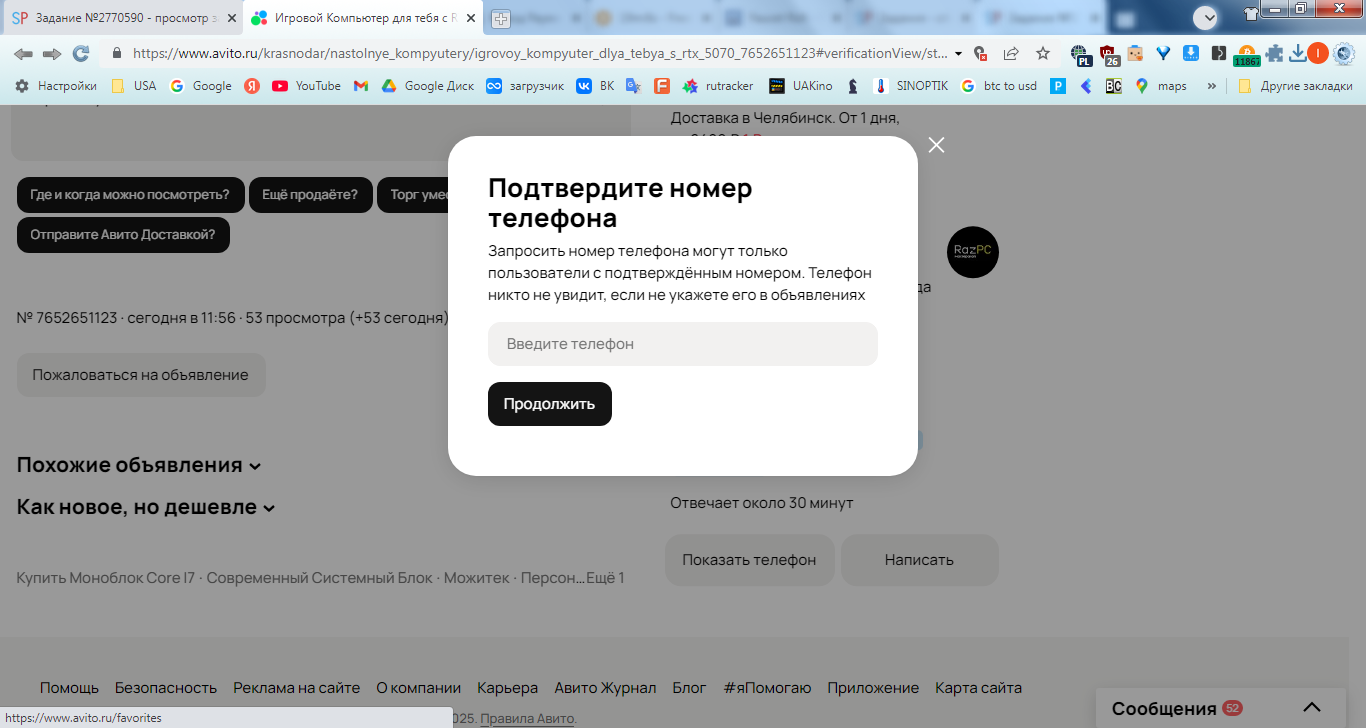Click the 'Ещё продаёте?' chip

click(x=310, y=195)
